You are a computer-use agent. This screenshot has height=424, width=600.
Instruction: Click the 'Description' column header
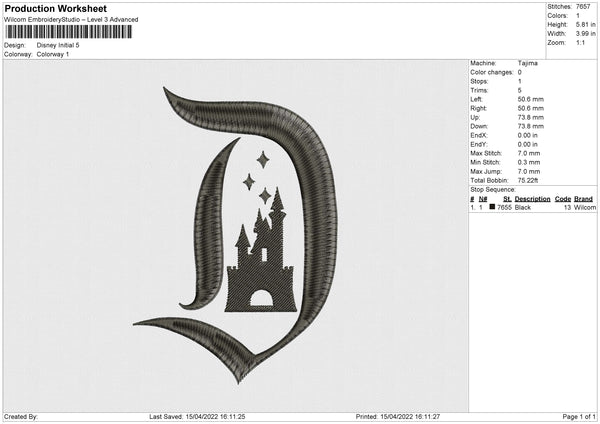tap(532, 199)
